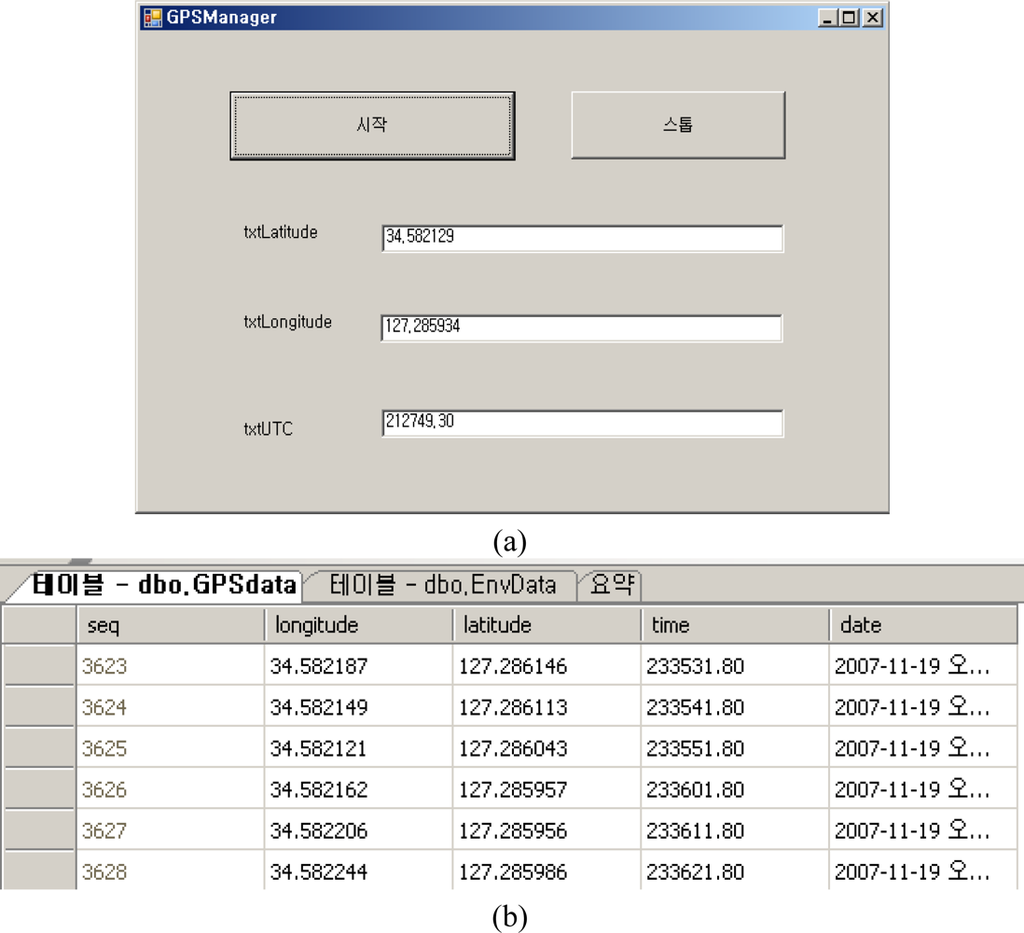Click the seq column header
Screen dimensions: 1024x933
tap(170, 625)
